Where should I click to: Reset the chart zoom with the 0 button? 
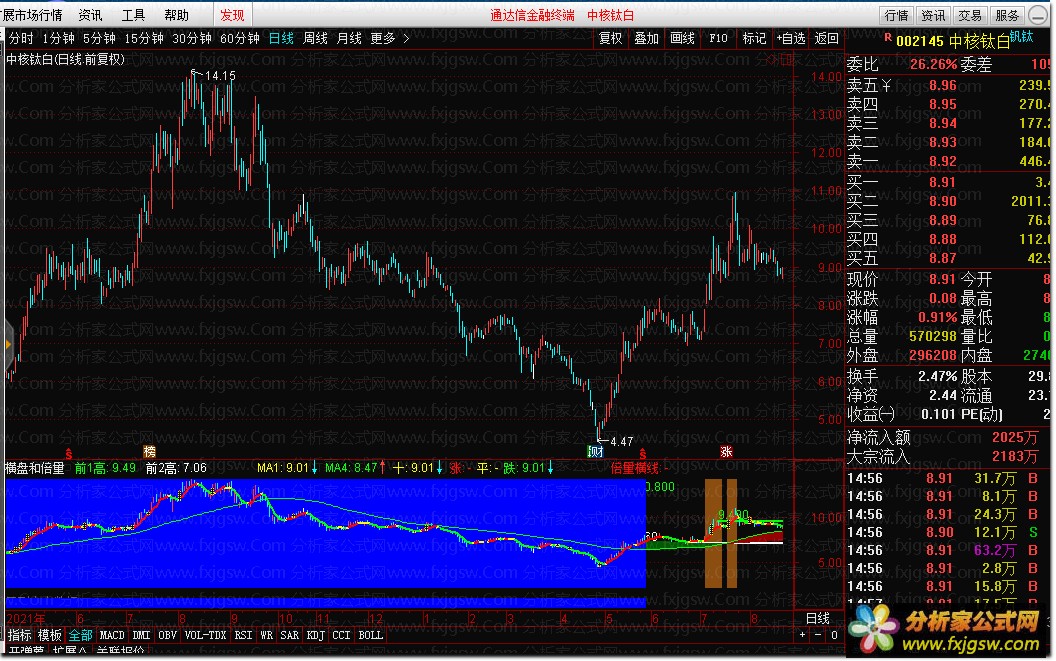[x=834, y=635]
